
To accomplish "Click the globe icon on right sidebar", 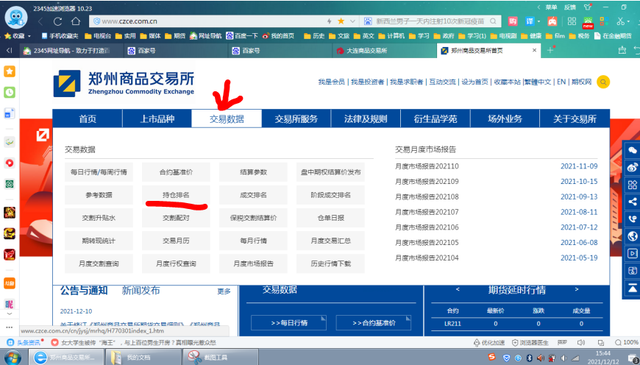I will click(x=632, y=236).
